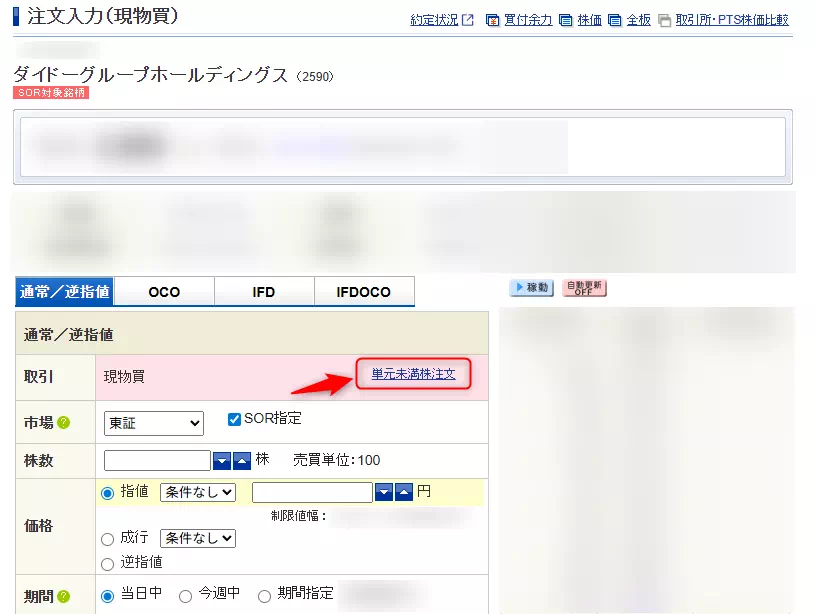
Task: Click the green help icon beside 市場
Action: pyautogui.click(x=63, y=423)
